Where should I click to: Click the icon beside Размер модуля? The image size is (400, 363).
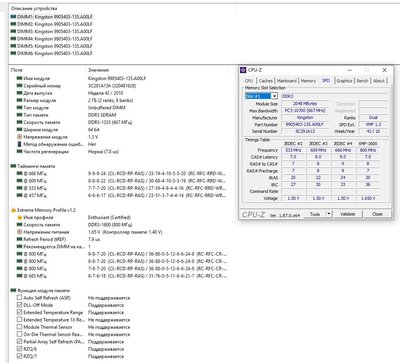(19, 100)
